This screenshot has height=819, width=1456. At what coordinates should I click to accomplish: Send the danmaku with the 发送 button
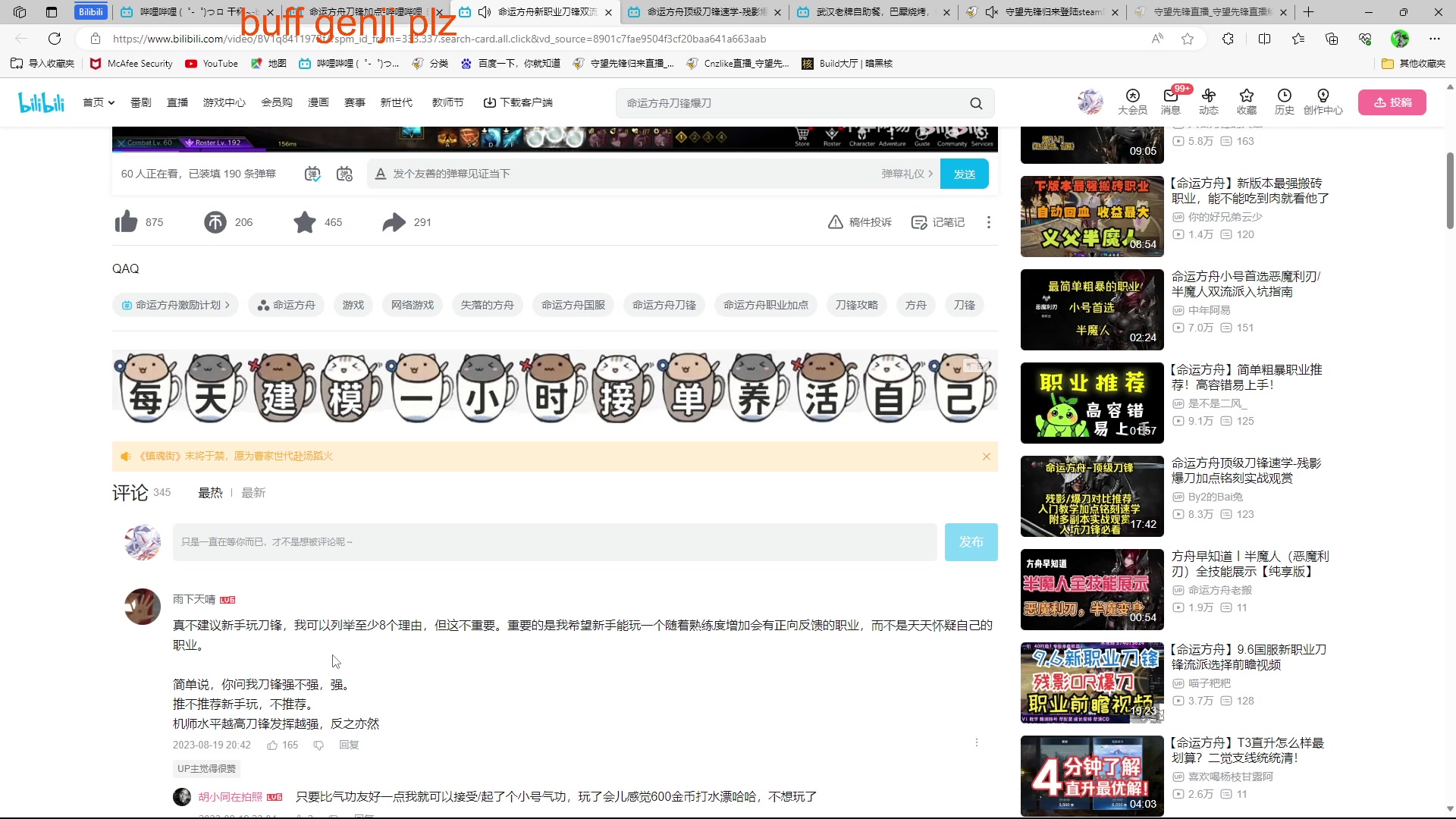point(965,174)
